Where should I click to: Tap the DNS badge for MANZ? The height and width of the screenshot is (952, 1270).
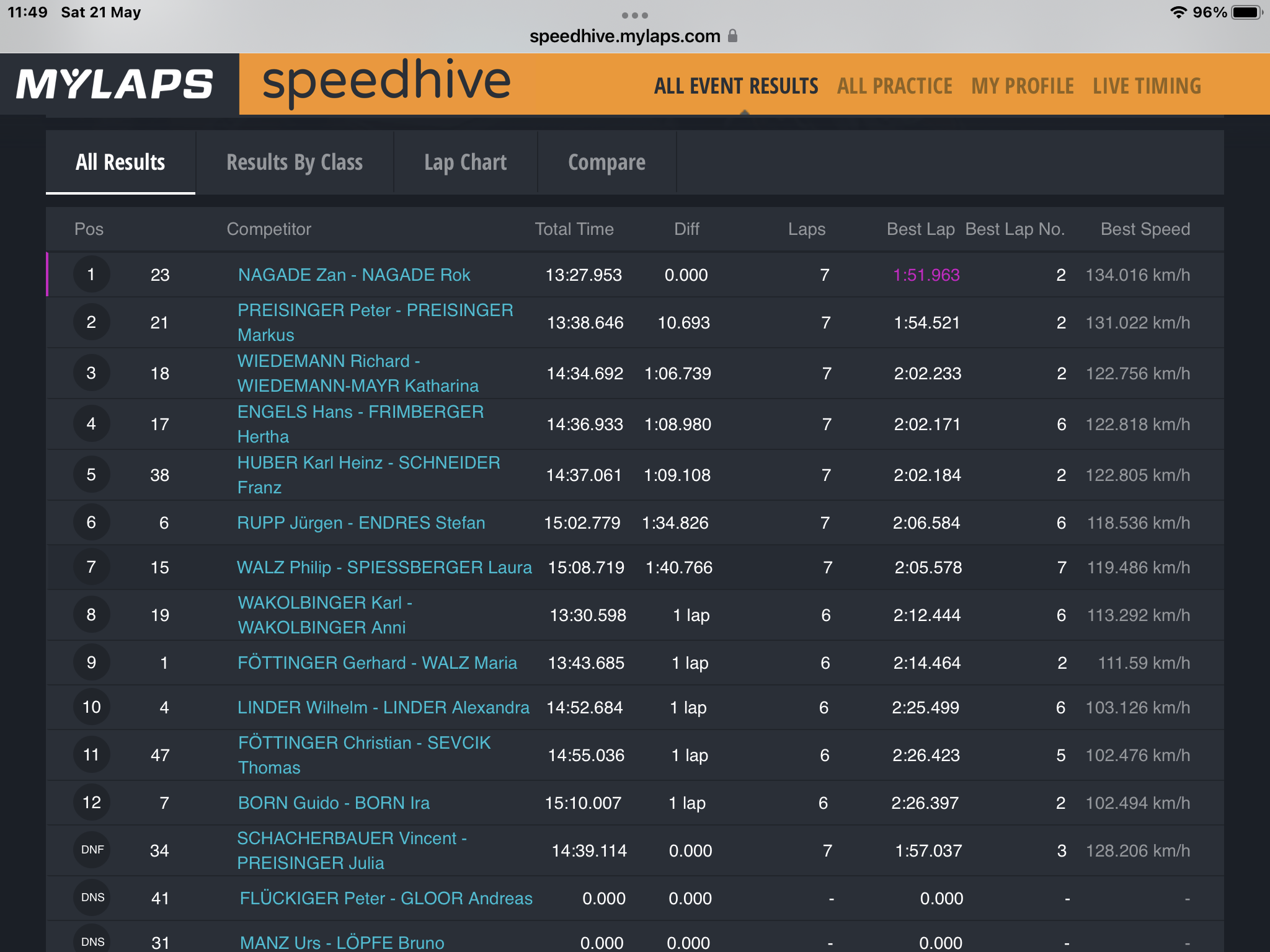click(x=92, y=940)
